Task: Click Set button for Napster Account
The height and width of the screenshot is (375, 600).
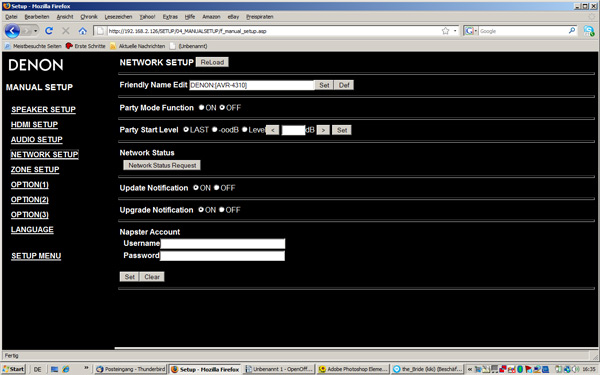Action: [x=129, y=277]
